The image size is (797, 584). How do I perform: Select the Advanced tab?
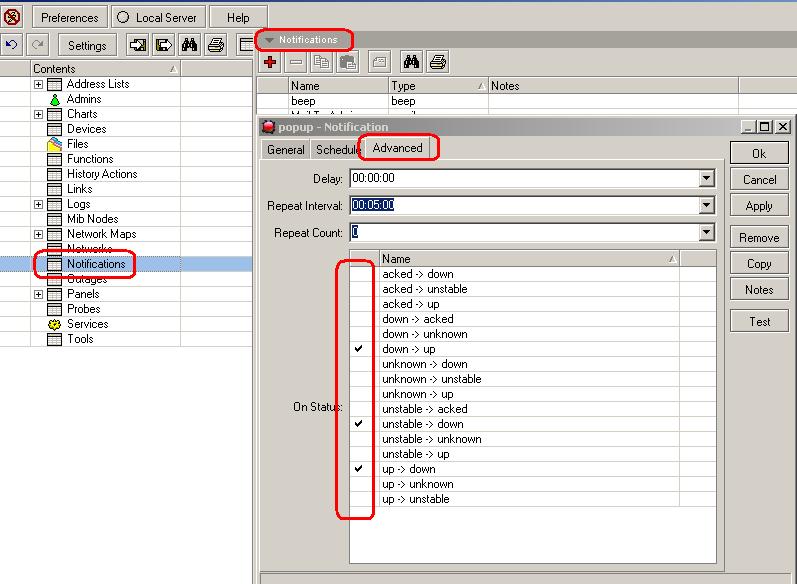(397, 147)
